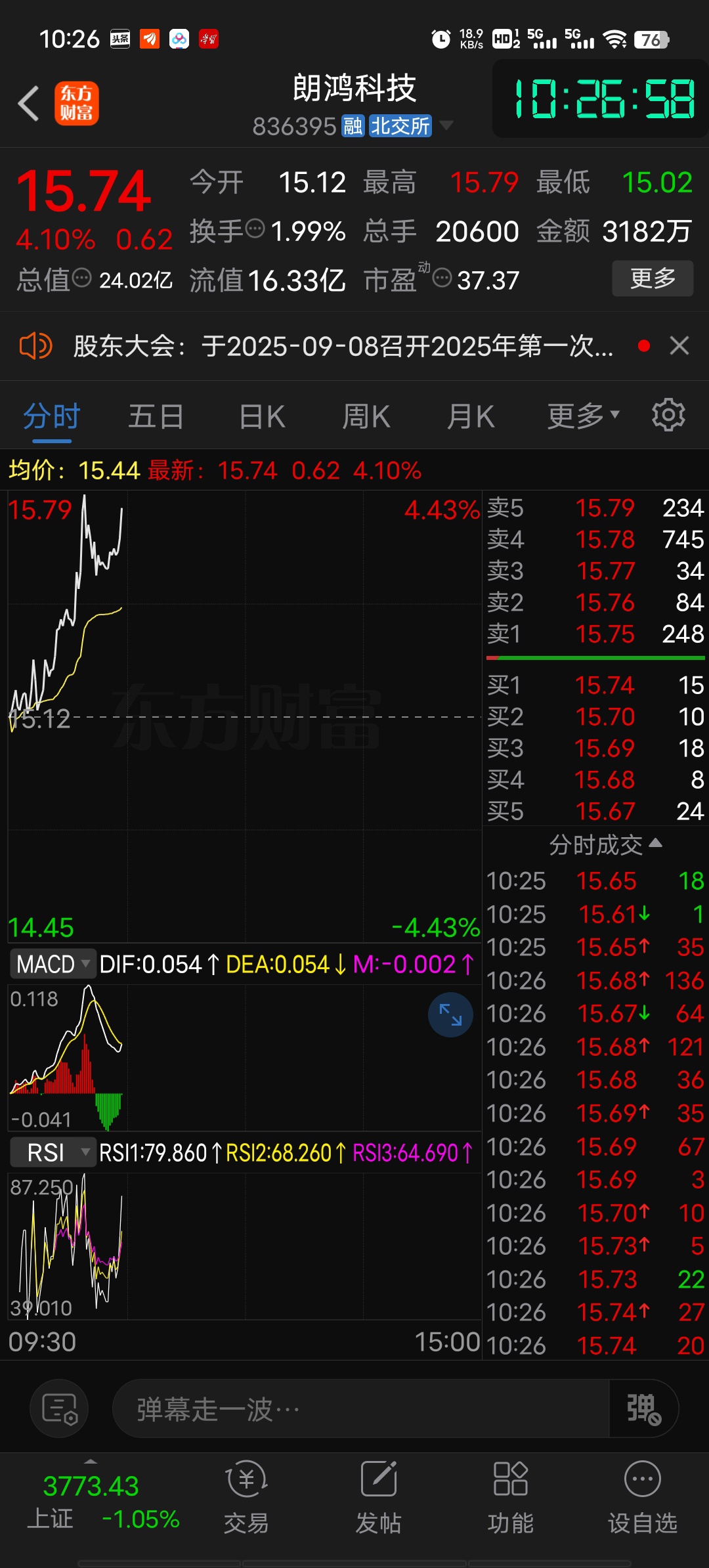Open the 股东大会 announcement notice
This screenshot has width=709, height=1568.
coord(343,346)
